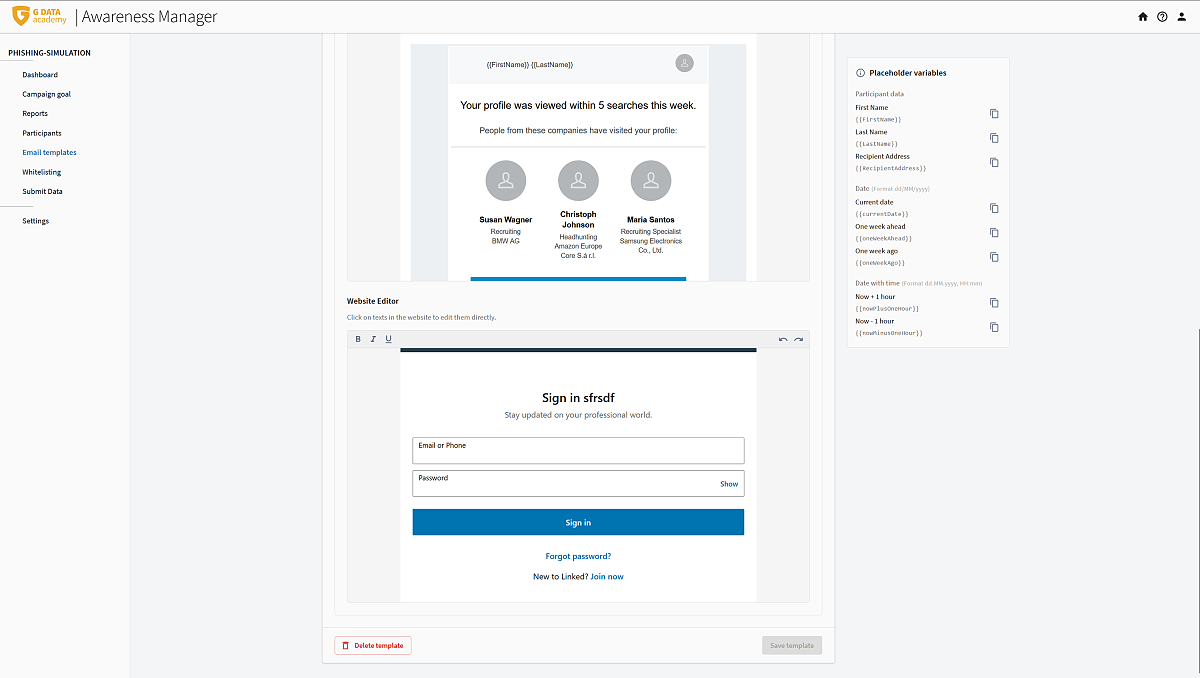Click the Awareness Manager title
This screenshot has width=1200, height=678.
(x=149, y=17)
